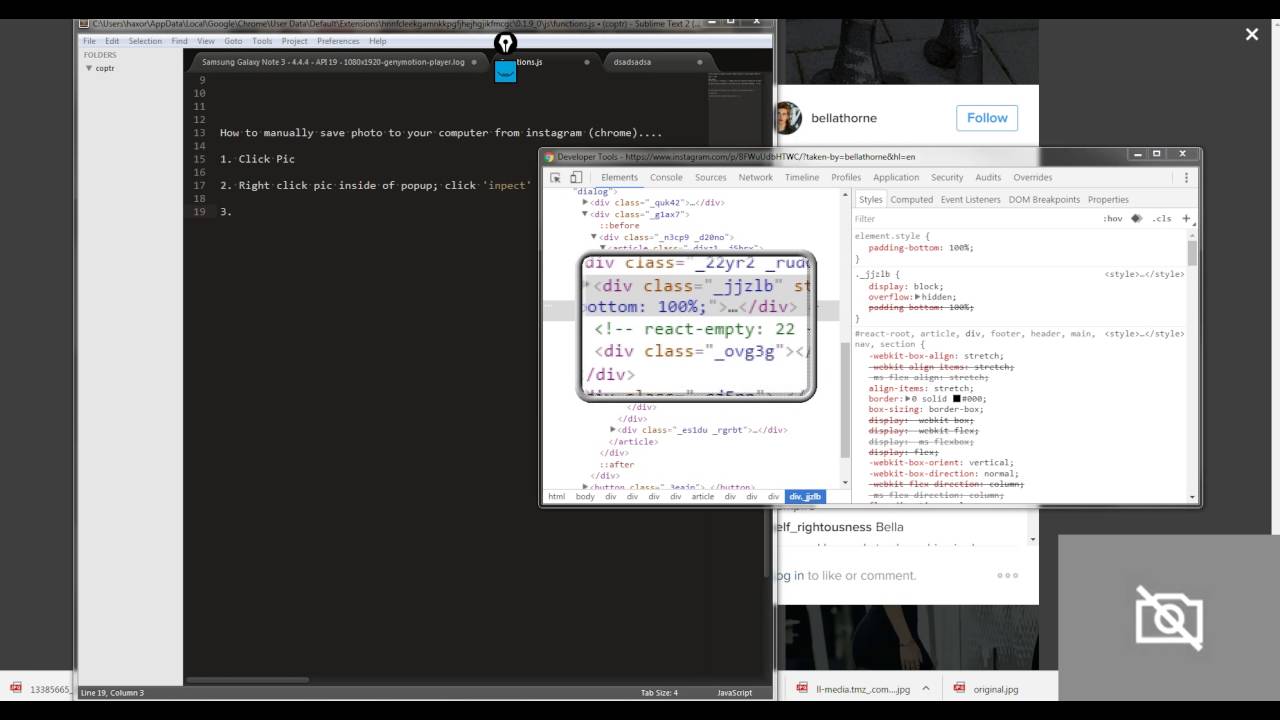
Task: Open the DOM Breakpoints tab
Action: (1044, 199)
